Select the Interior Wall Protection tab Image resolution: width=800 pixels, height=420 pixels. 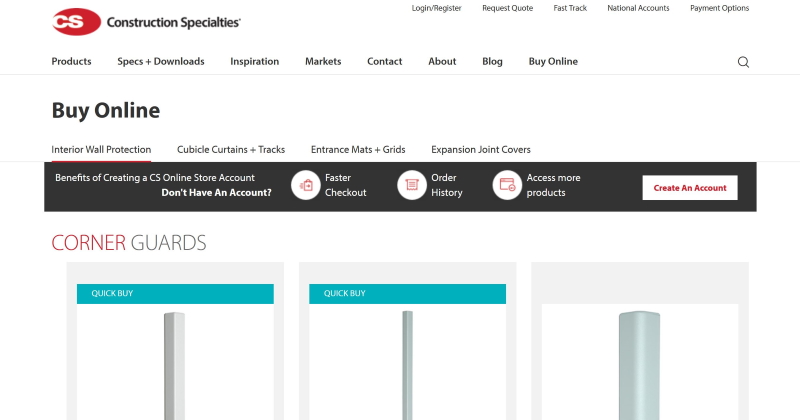coord(101,150)
